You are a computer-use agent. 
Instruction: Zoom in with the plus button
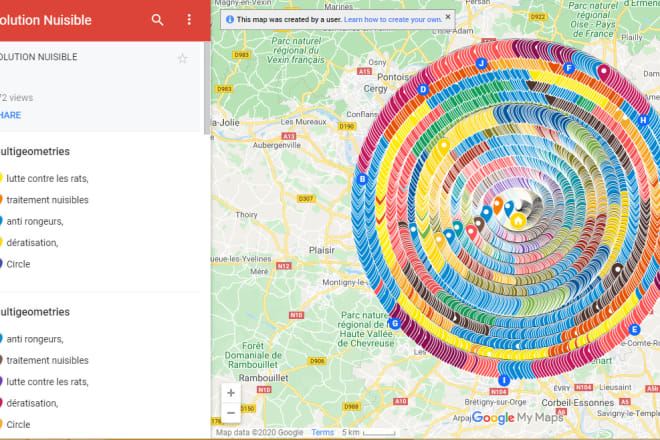[x=231, y=393]
